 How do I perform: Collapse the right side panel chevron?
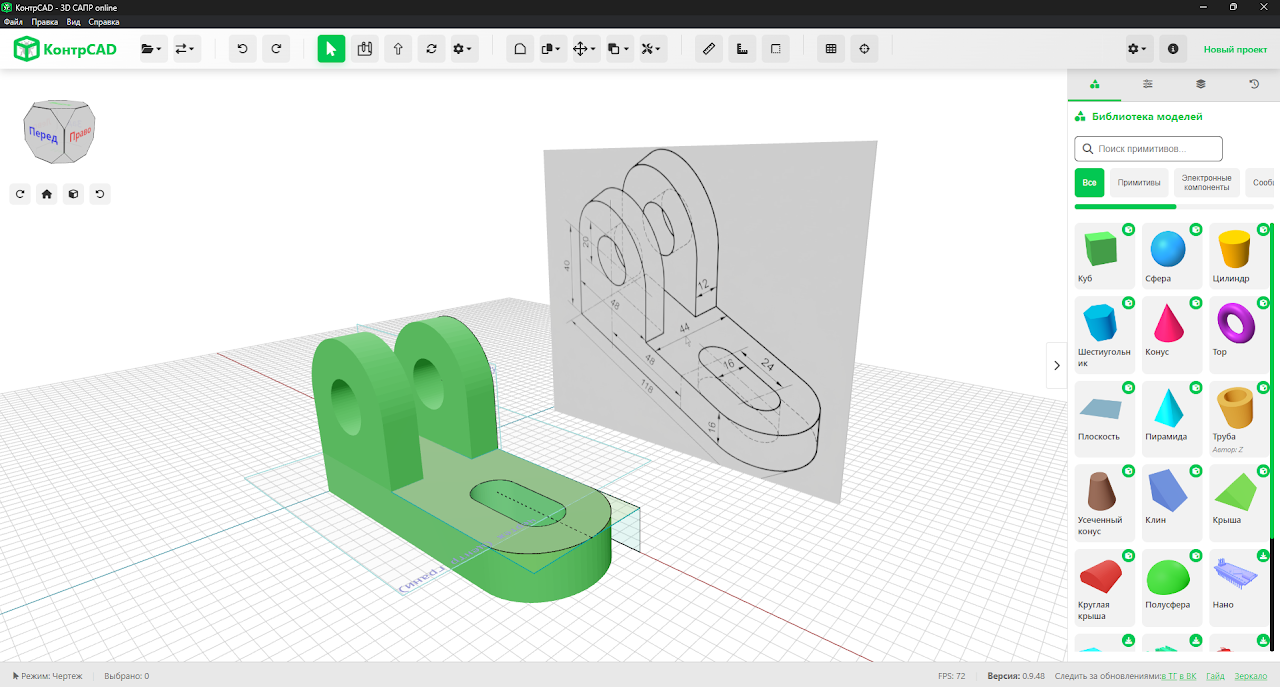(1057, 366)
